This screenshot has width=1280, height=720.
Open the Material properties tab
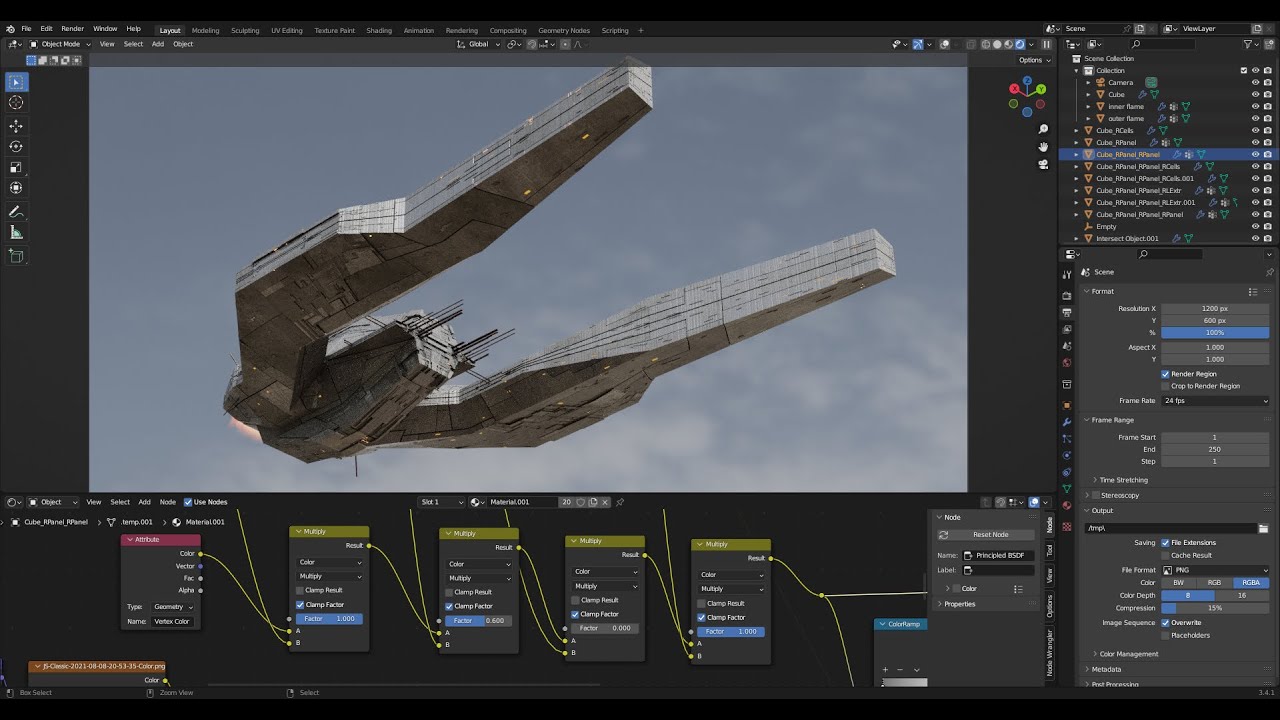pos(1067,506)
